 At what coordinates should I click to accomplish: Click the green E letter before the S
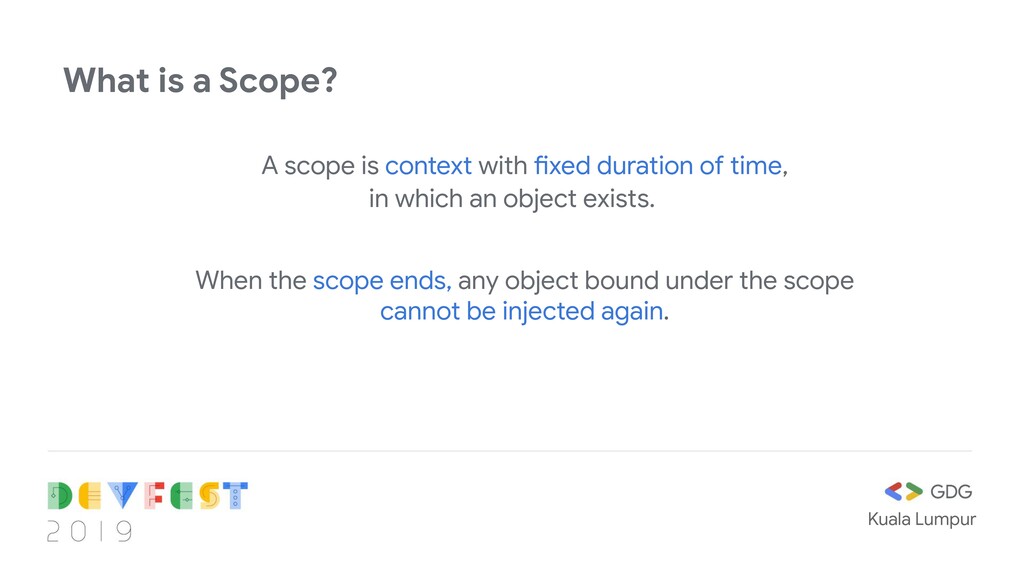coord(182,496)
